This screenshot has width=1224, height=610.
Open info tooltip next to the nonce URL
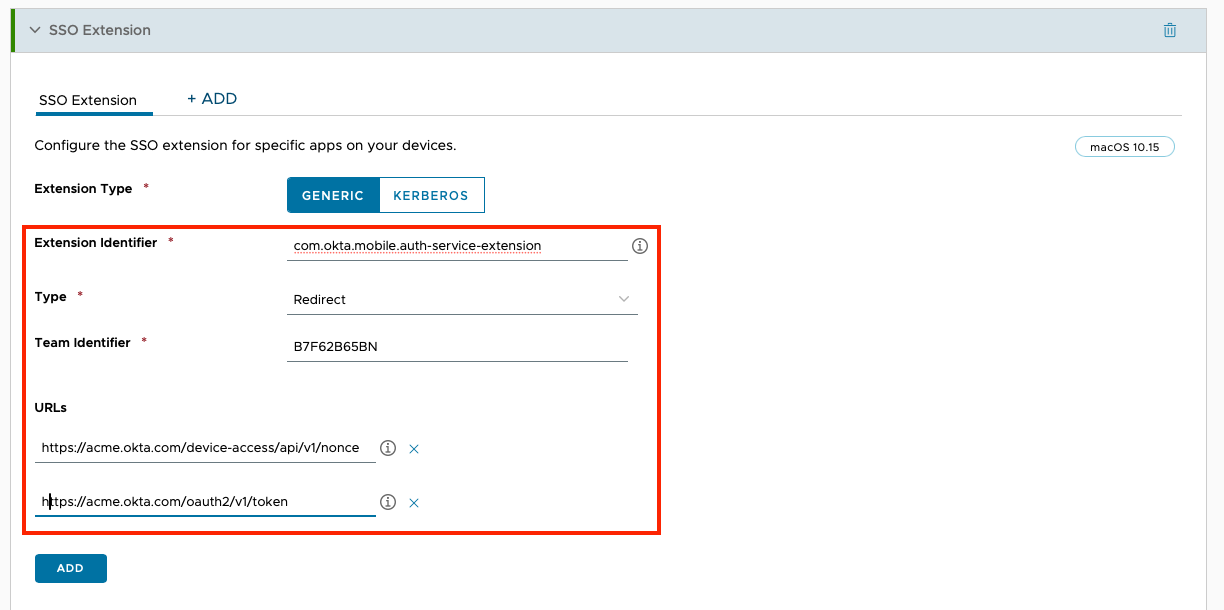(x=387, y=448)
